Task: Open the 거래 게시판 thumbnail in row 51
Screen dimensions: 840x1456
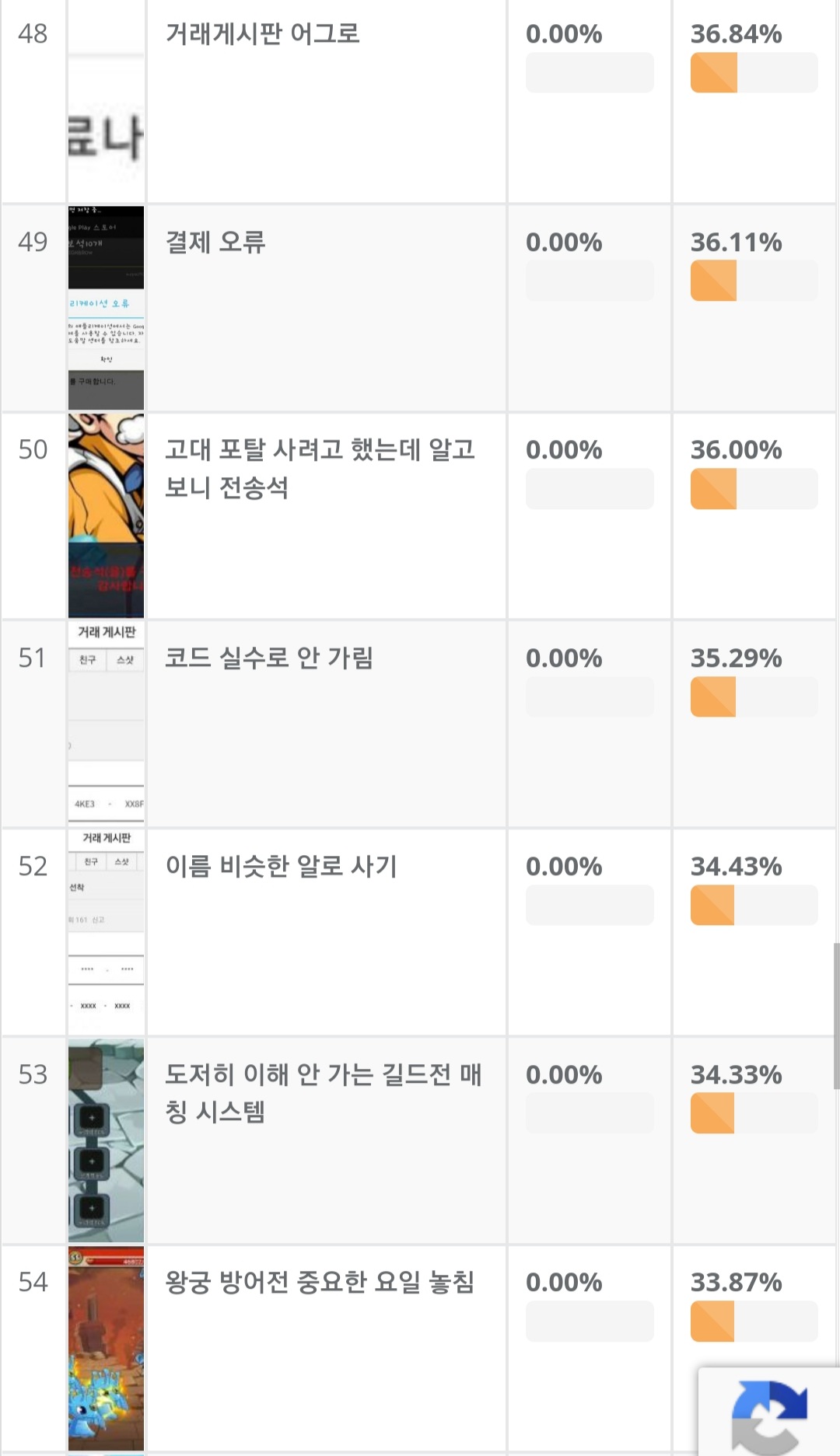Action: 106,723
